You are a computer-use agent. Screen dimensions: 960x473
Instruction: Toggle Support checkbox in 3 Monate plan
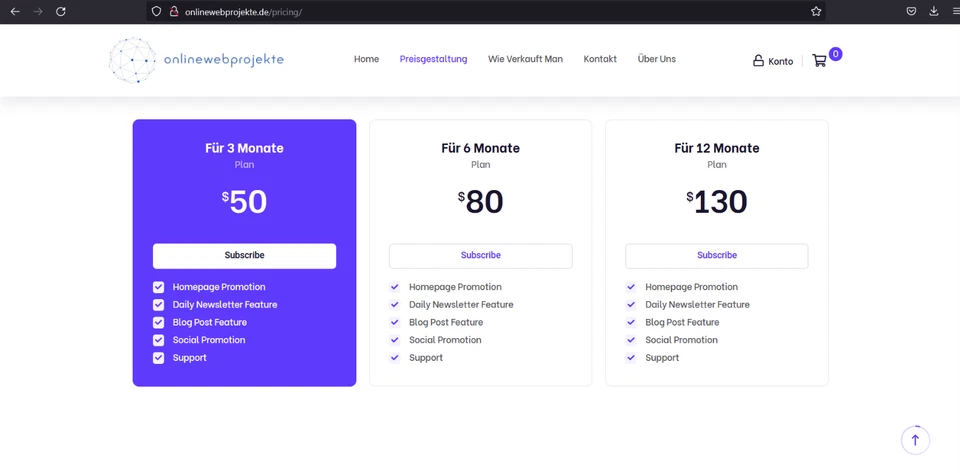pyautogui.click(x=158, y=358)
